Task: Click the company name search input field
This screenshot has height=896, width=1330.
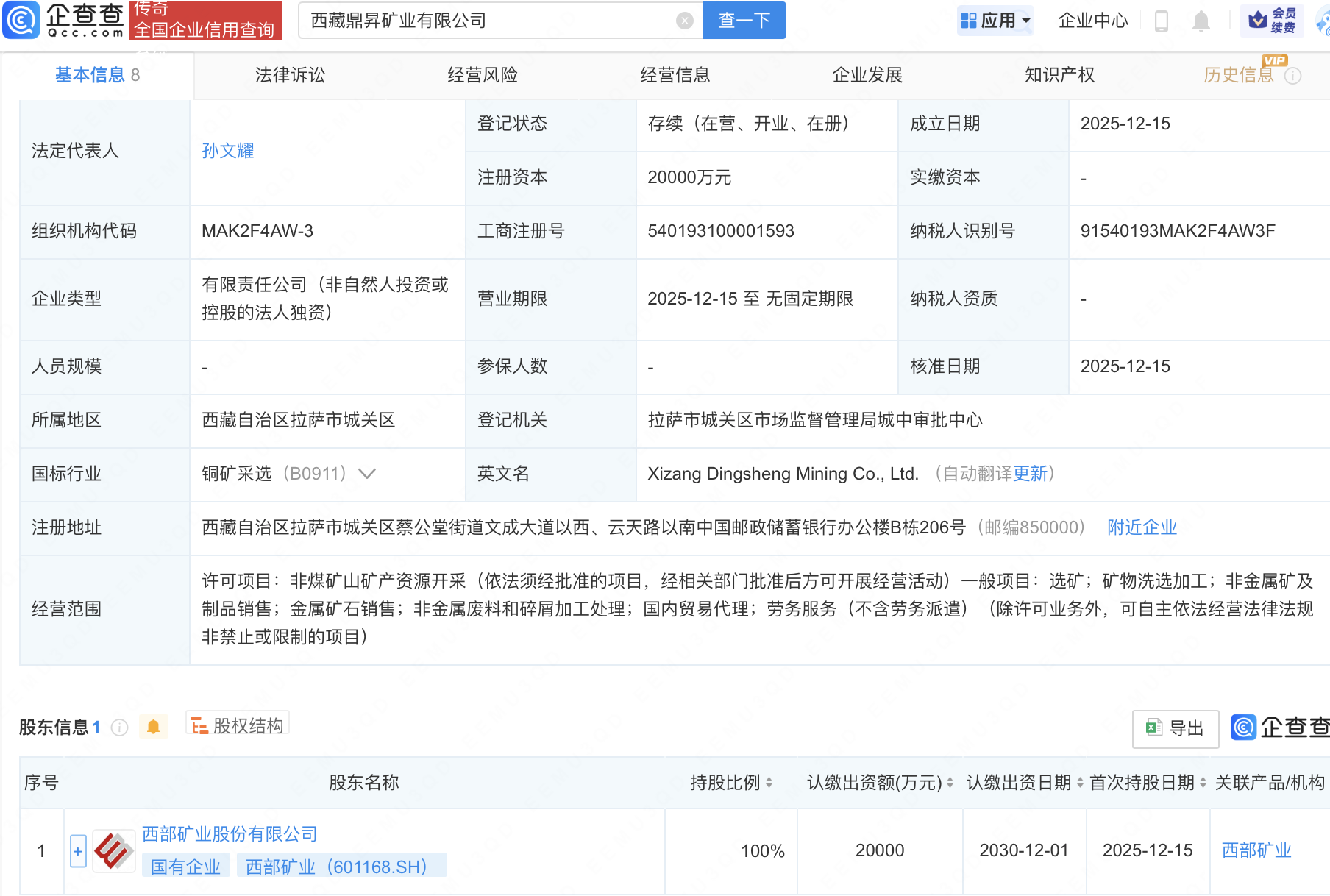Action: (x=489, y=21)
